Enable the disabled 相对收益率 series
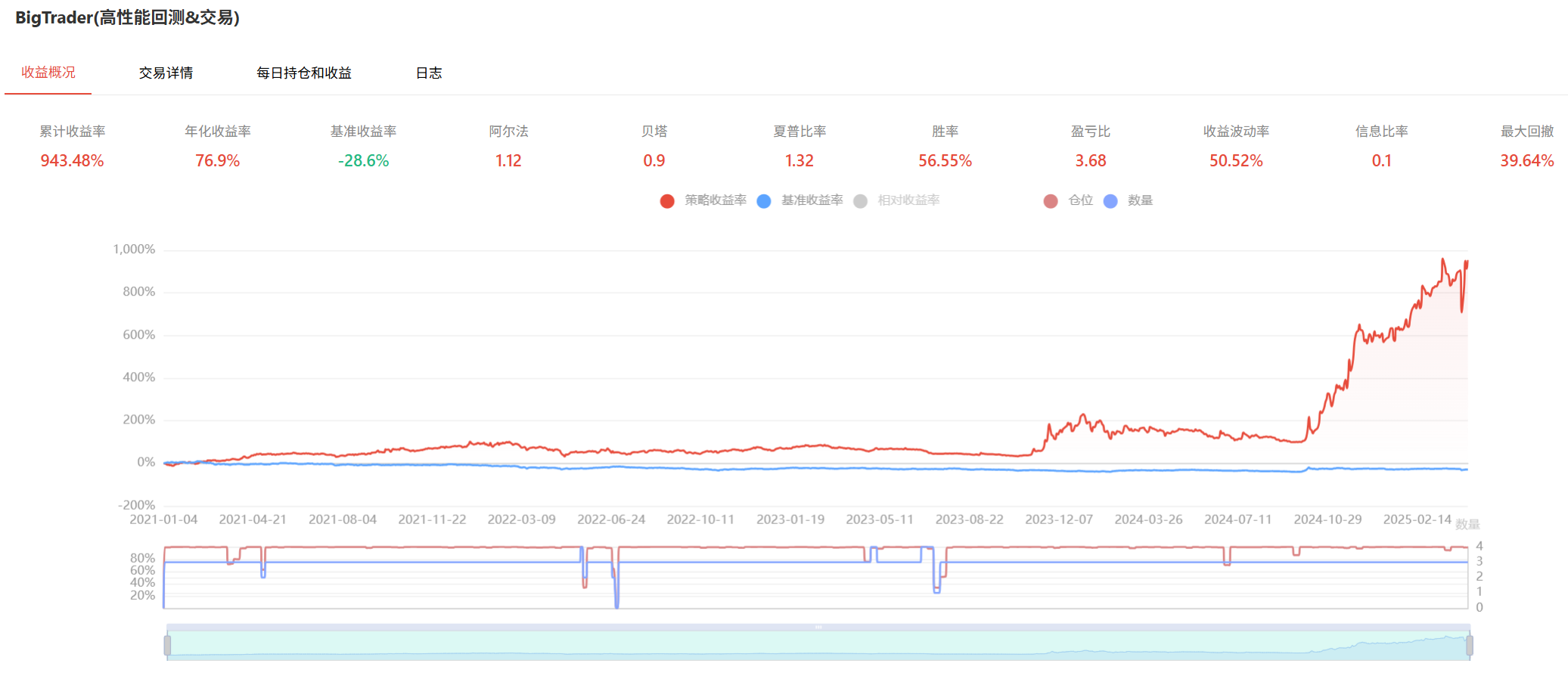The width and height of the screenshot is (1568, 673). [908, 200]
